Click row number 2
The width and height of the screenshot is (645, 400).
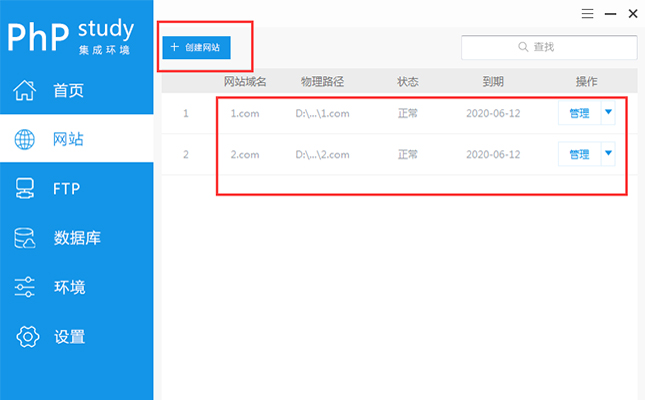click(x=186, y=154)
